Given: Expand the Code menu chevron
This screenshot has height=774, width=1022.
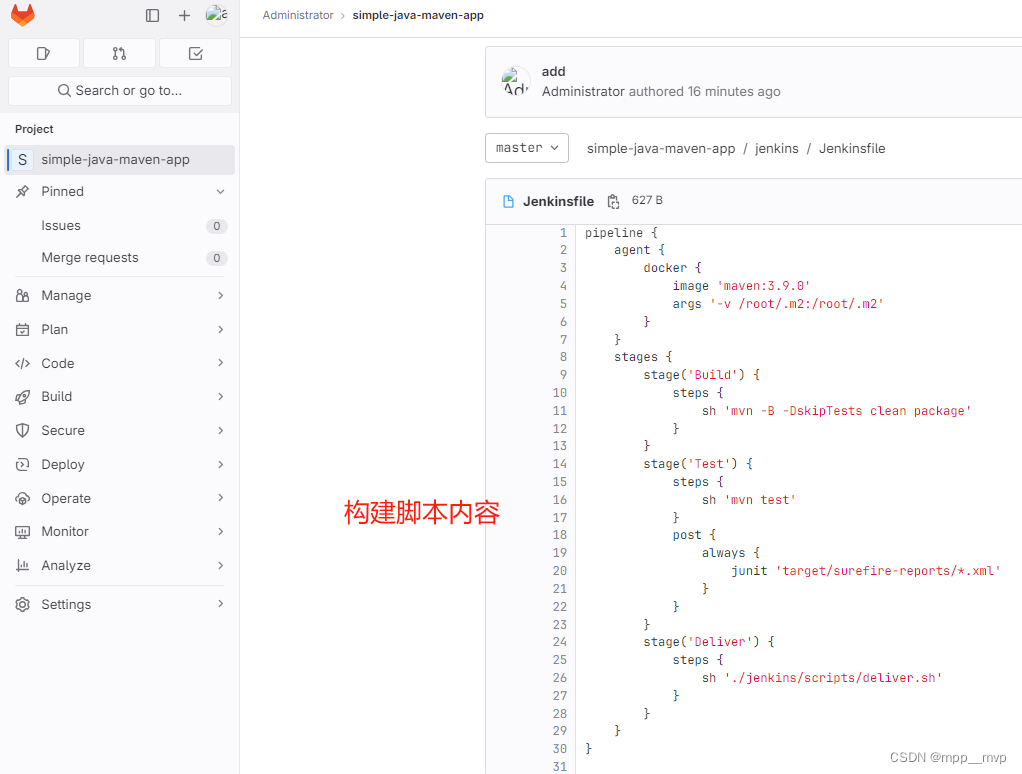Looking at the screenshot, I should point(220,363).
